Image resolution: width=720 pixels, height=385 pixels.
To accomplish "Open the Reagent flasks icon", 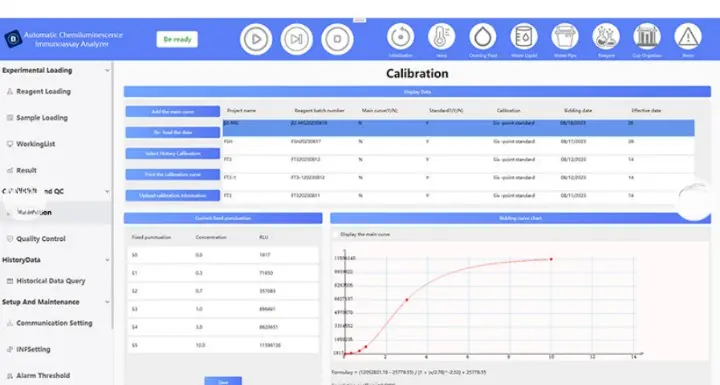I will (x=606, y=36).
